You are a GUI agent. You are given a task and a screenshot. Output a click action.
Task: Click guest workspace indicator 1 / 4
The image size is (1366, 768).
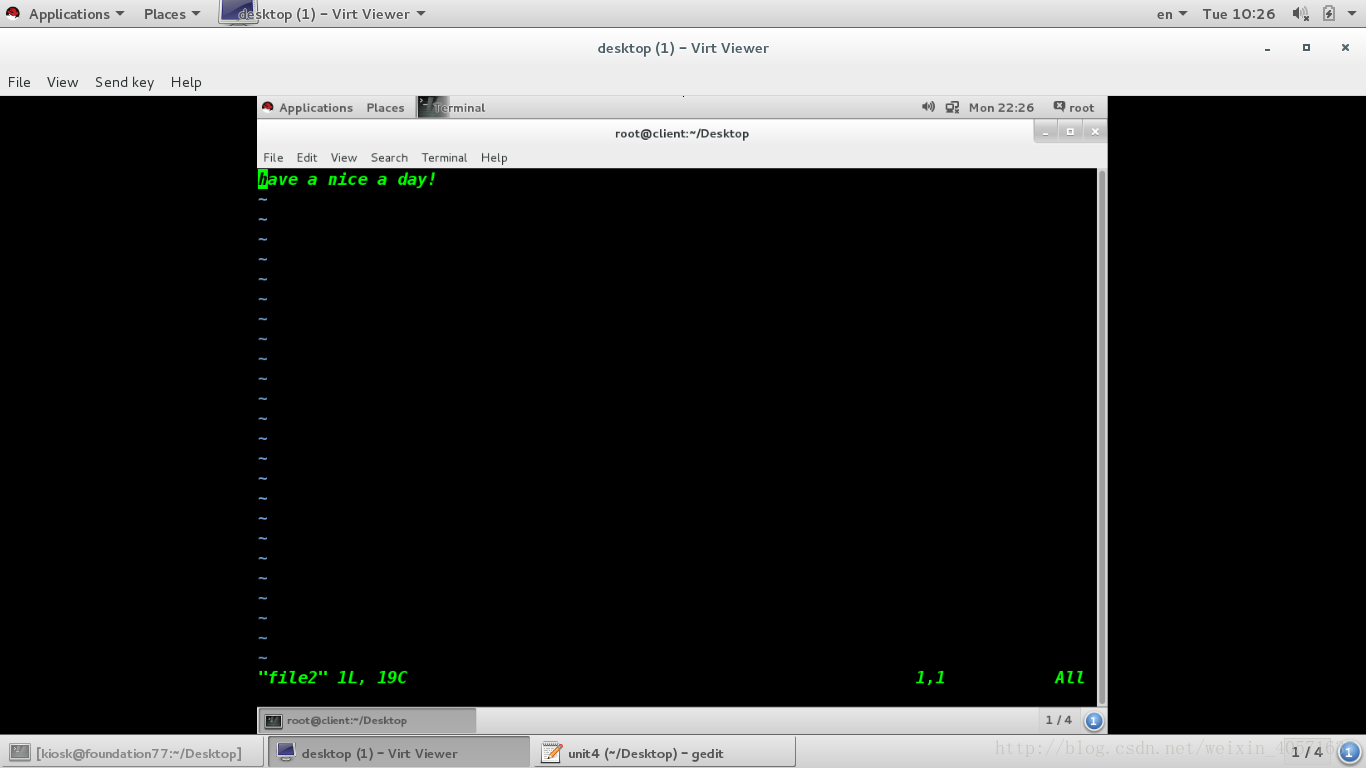[1058, 720]
